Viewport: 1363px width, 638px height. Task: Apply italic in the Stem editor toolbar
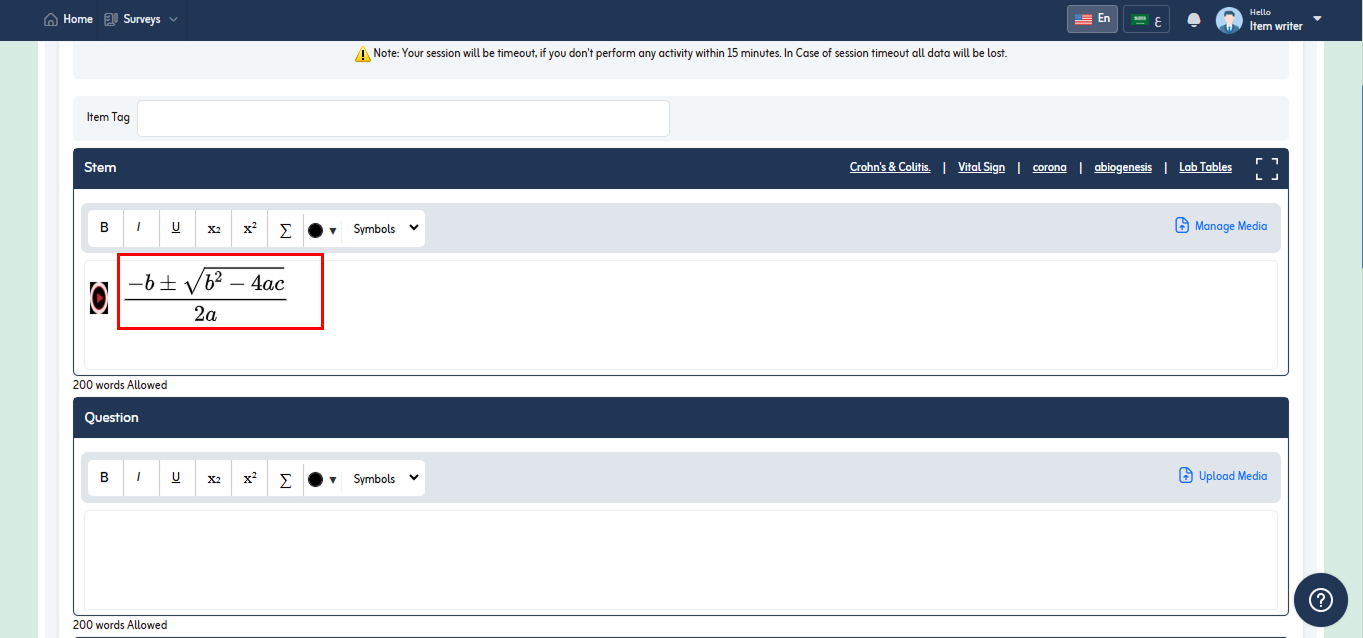click(x=139, y=228)
